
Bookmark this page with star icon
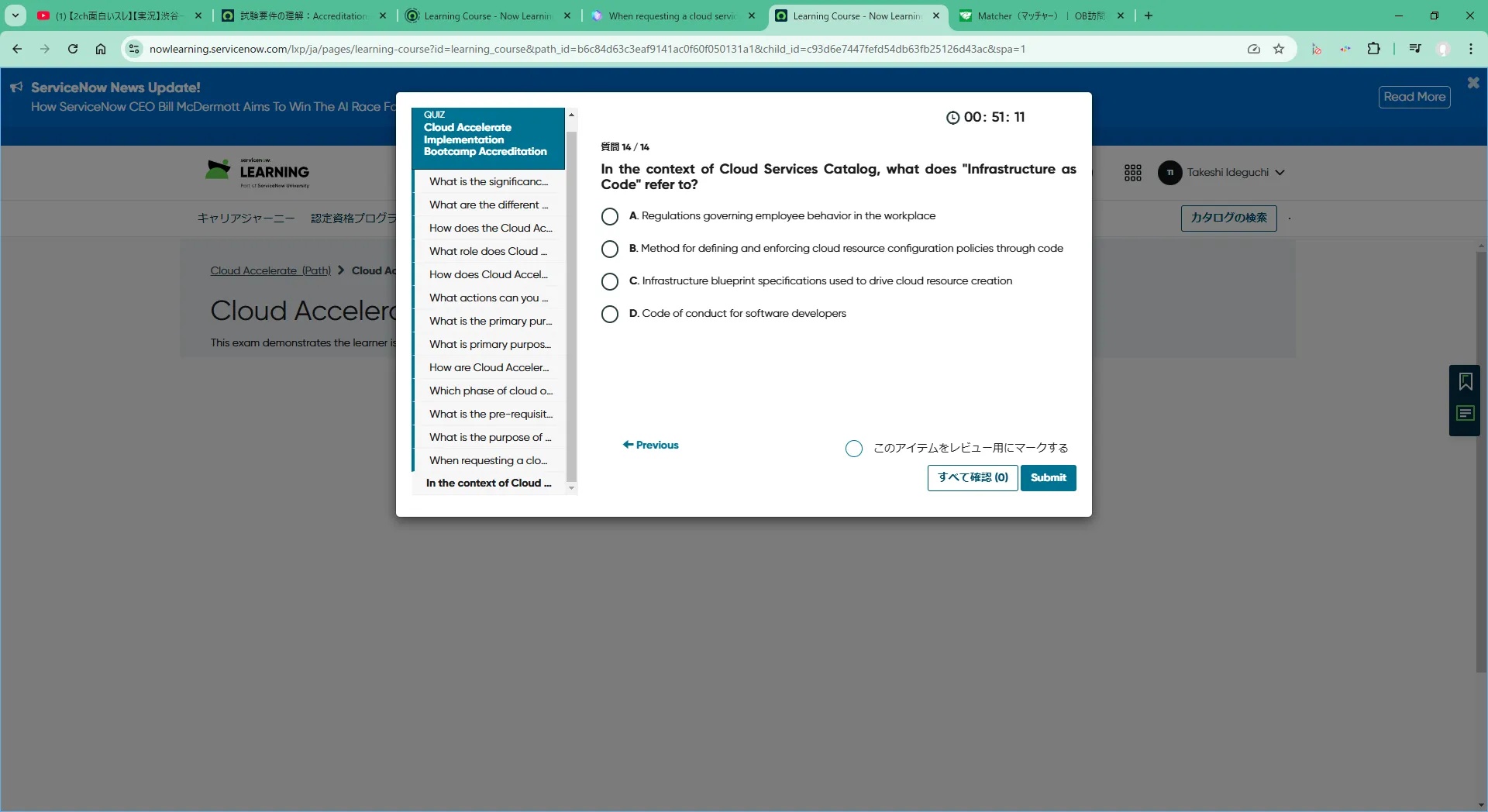point(1279,49)
